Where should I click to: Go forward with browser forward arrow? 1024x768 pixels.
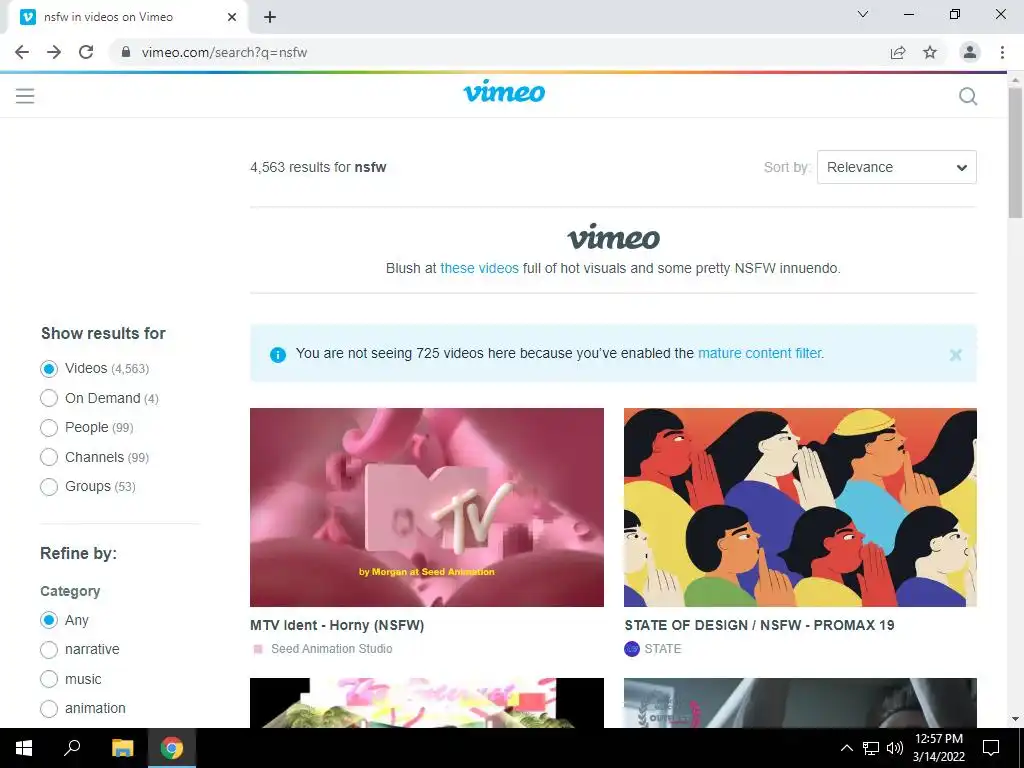tap(54, 52)
